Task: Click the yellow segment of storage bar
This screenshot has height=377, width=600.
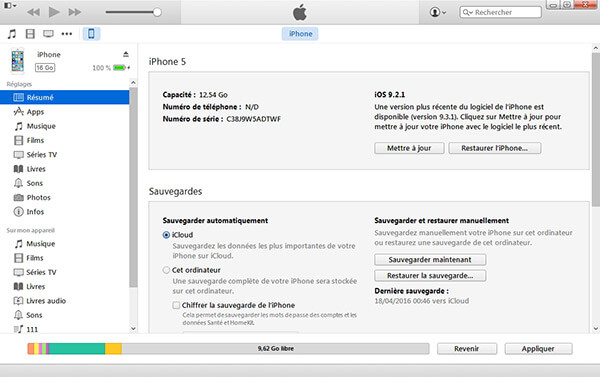Action: [x=113, y=349]
